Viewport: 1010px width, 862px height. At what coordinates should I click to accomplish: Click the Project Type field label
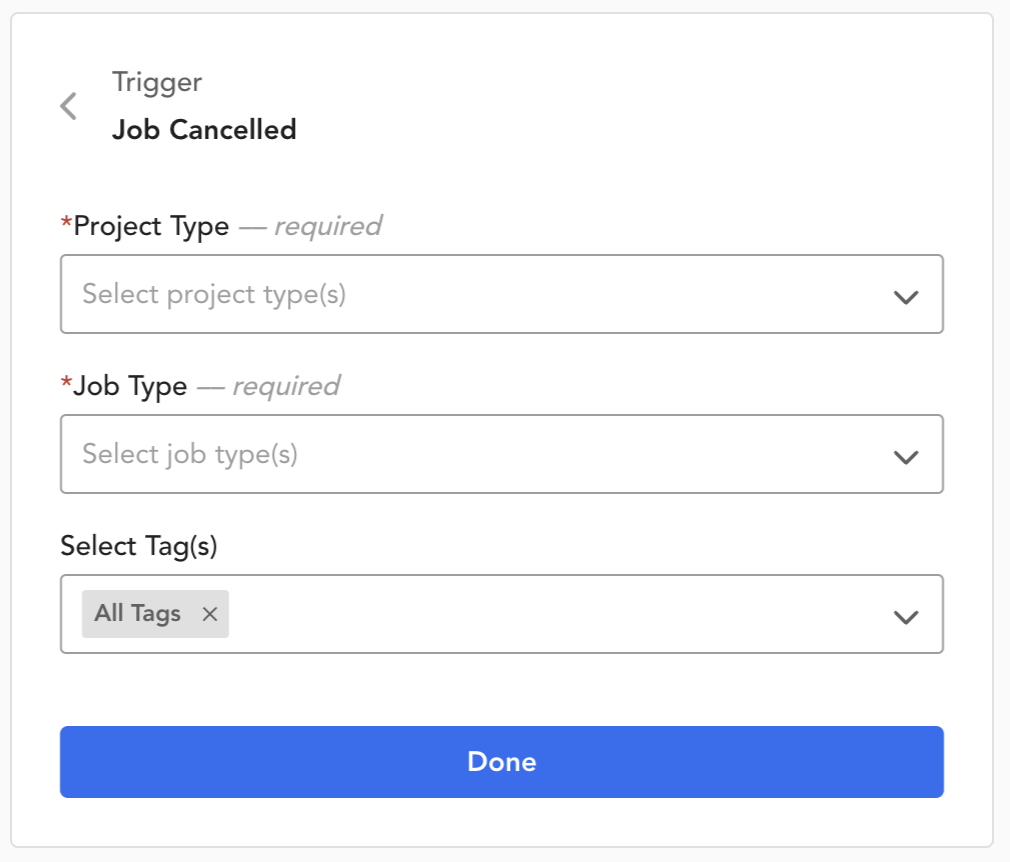[151, 227]
